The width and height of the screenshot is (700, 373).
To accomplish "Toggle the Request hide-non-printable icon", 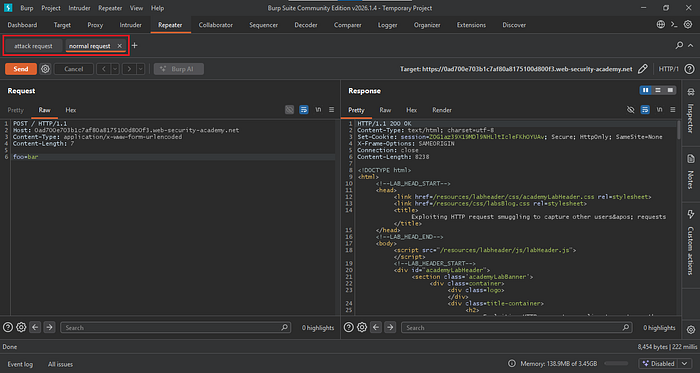I will (289, 110).
